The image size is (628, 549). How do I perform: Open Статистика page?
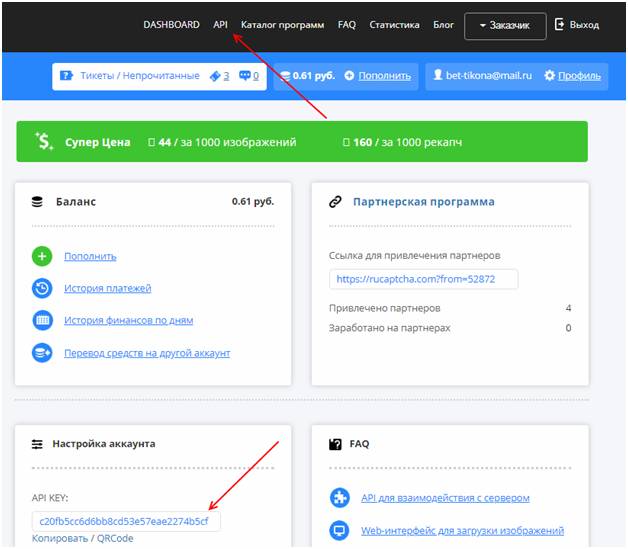[x=394, y=25]
